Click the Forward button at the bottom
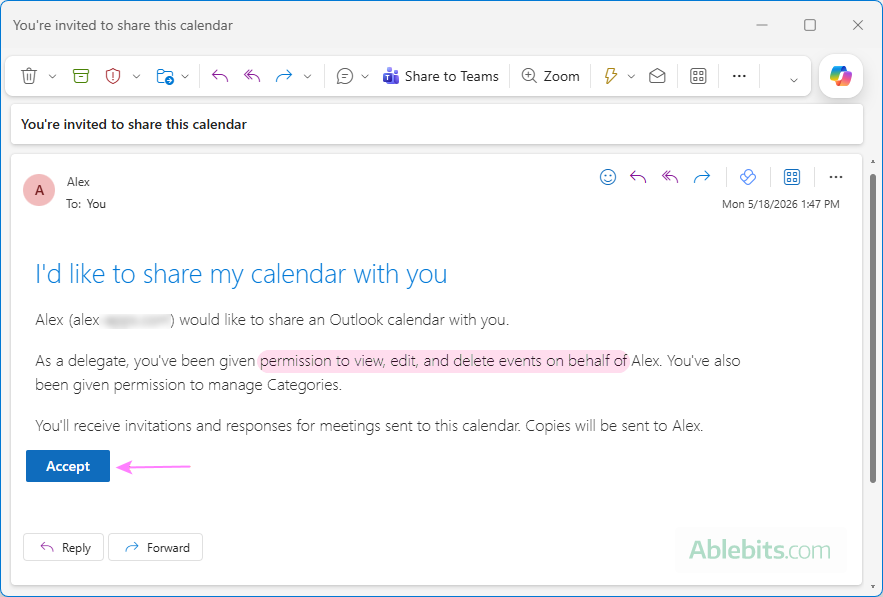Viewport: 883px width, 597px height. click(155, 547)
